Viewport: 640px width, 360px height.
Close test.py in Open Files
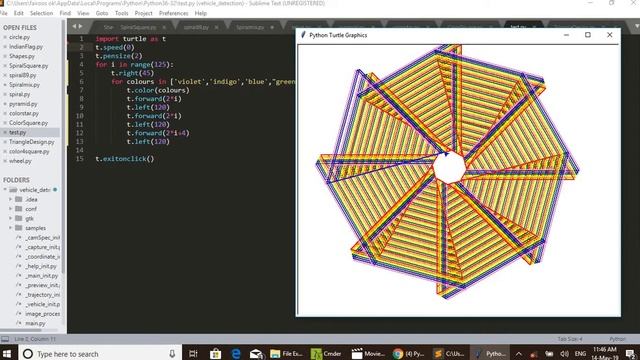coord(5,132)
